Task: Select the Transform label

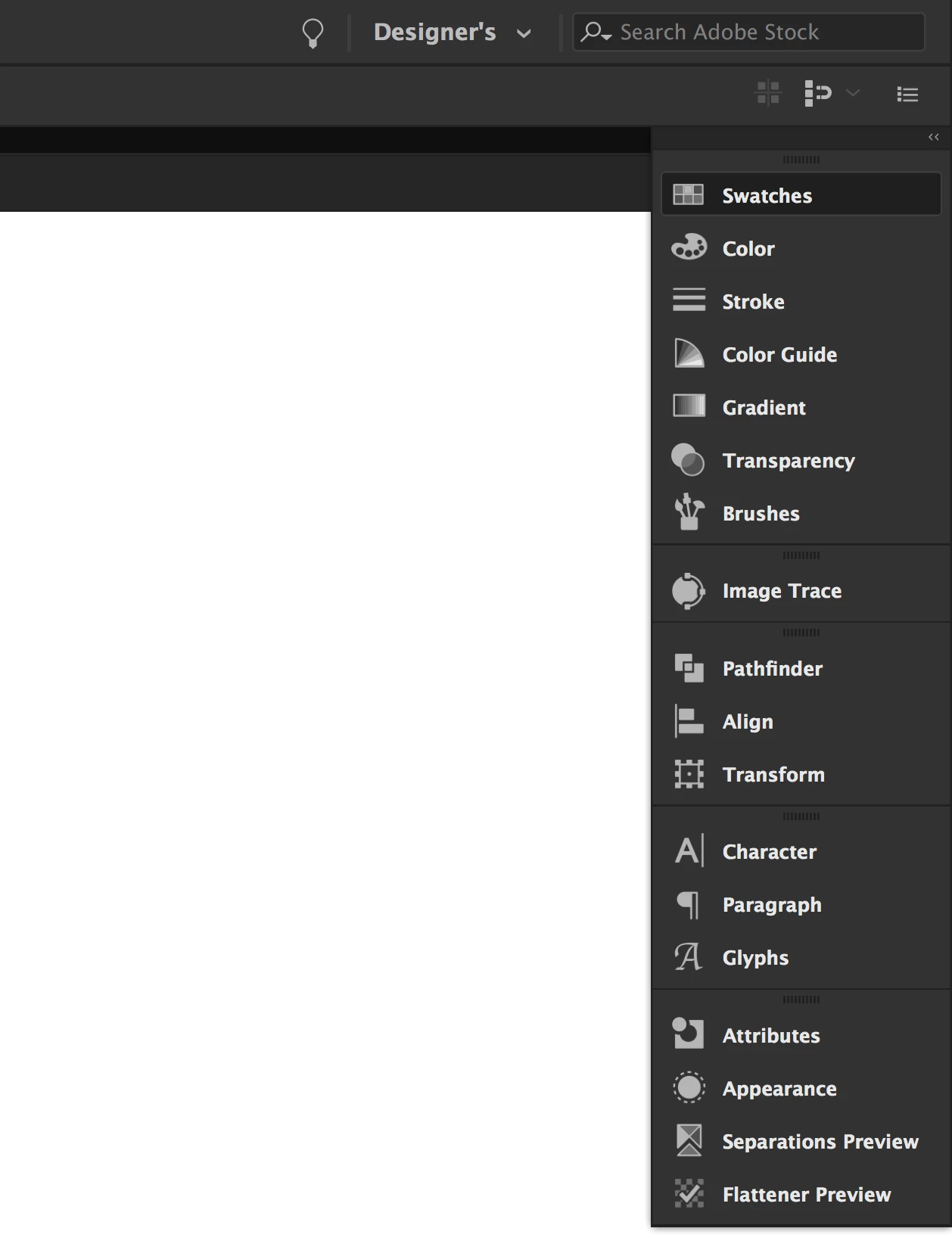Action: [773, 774]
